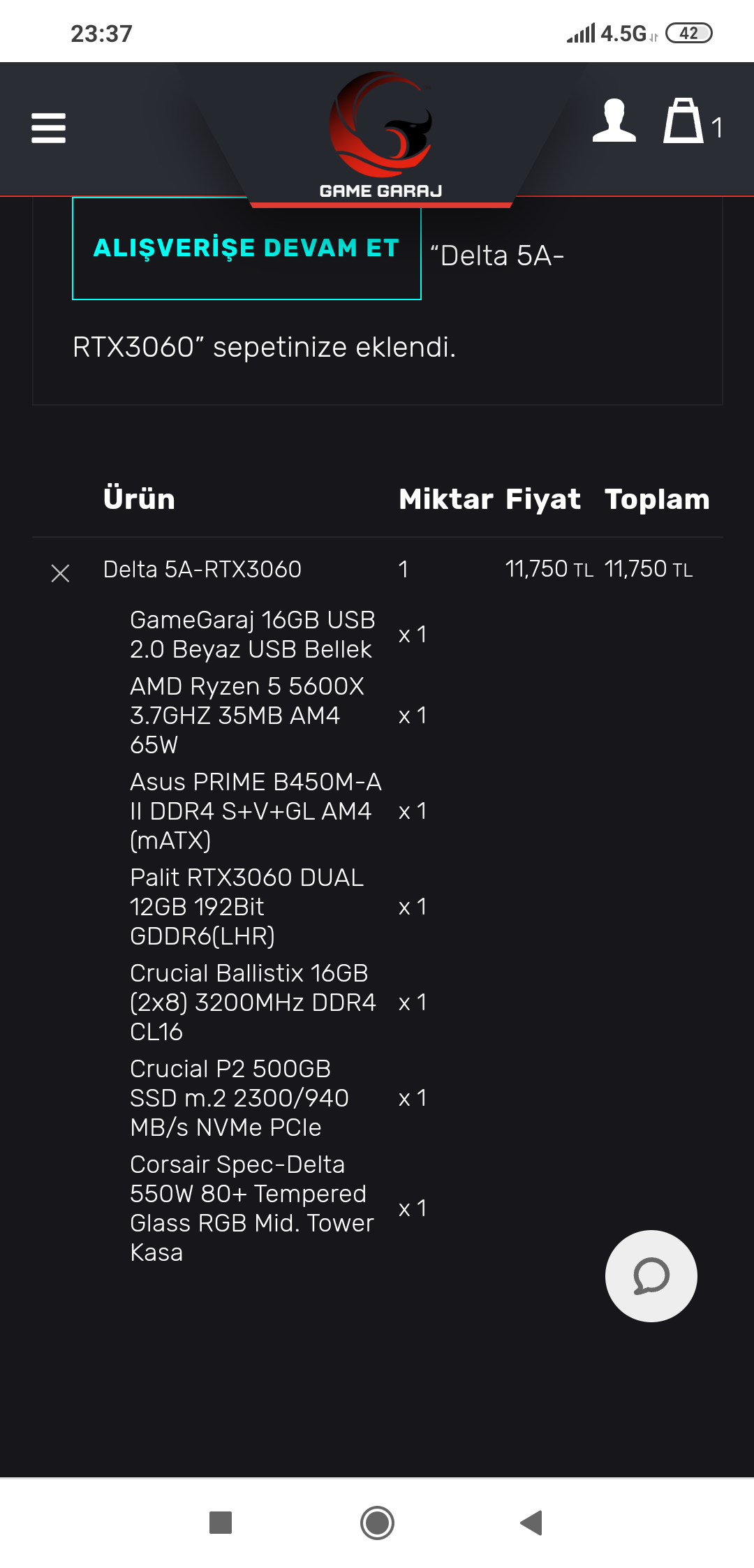Select Crucial P2 500GB SSD item

239,1098
